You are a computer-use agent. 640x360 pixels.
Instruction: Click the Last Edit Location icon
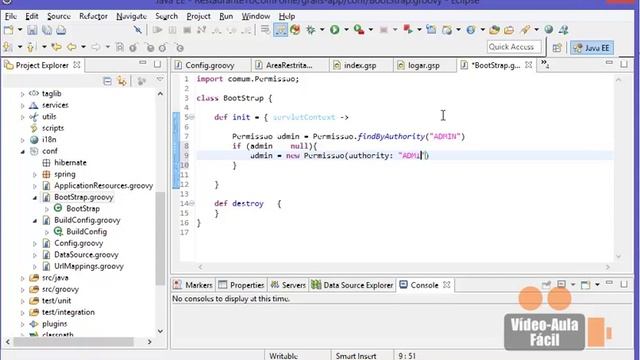tap(56, 48)
